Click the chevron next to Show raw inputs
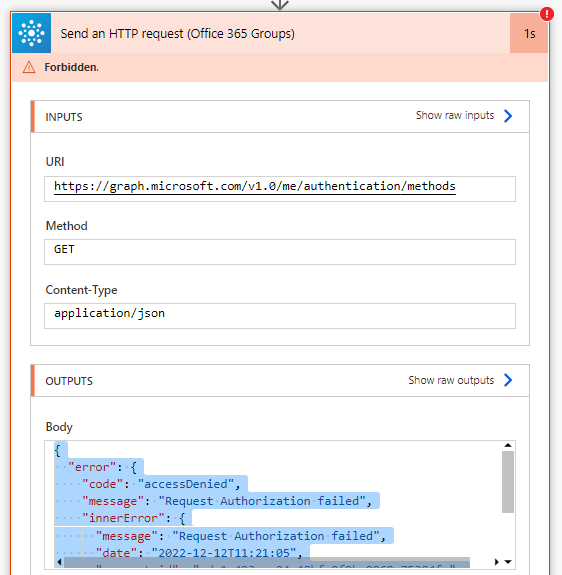Image resolution: width=562 pixels, height=575 pixels. coord(508,116)
